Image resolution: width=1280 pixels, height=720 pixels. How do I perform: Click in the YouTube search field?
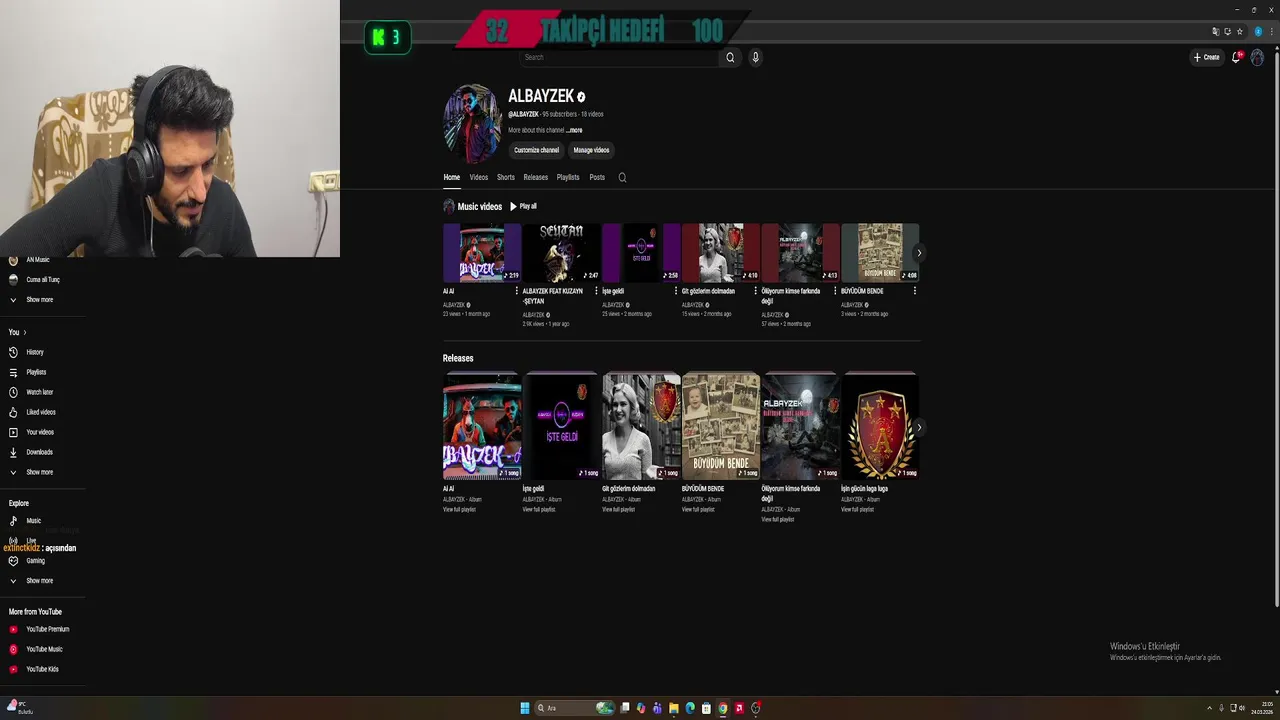click(618, 57)
